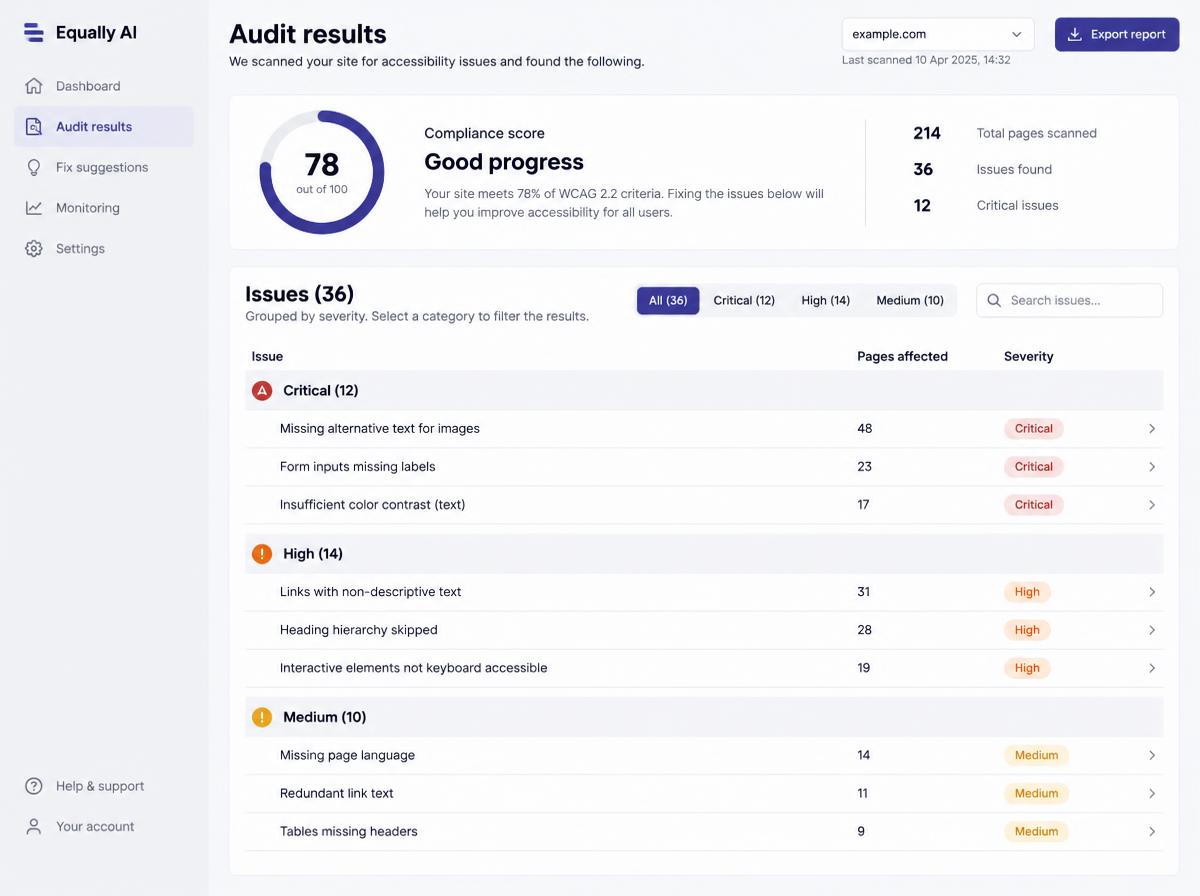Click the Critical (12) group header row

[704, 391]
